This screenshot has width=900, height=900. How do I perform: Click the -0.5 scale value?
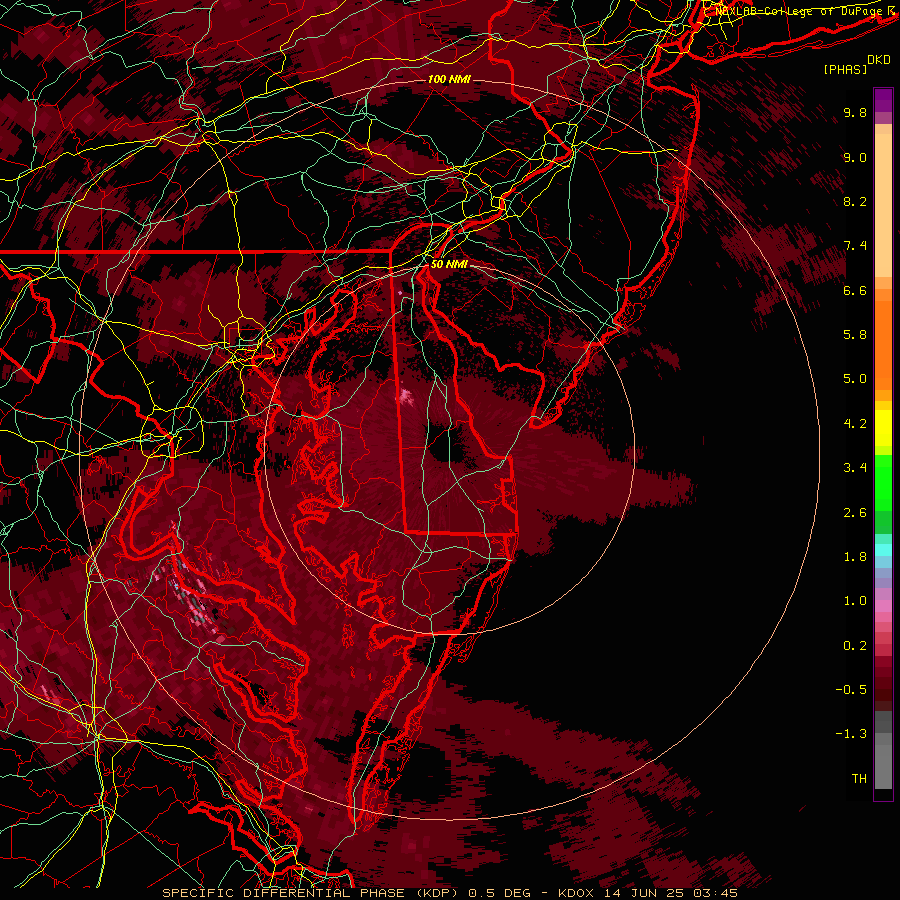point(851,690)
